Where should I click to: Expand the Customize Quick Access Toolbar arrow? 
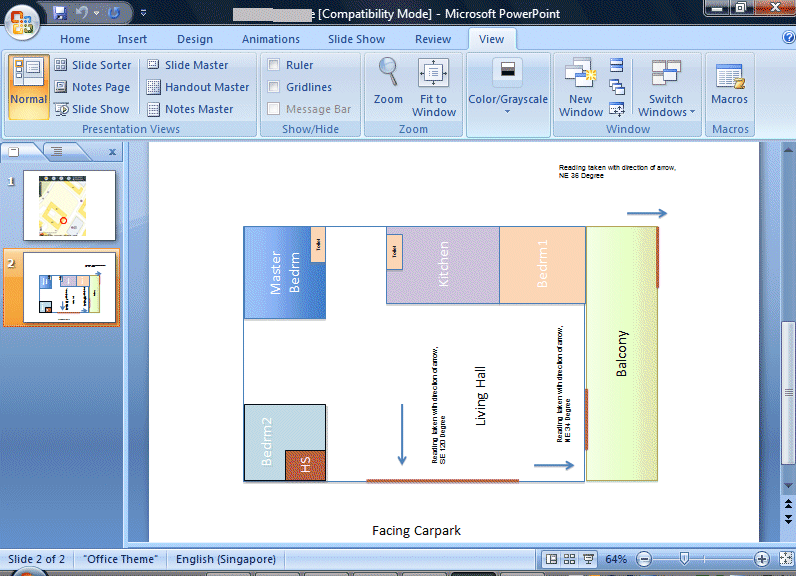coord(141,14)
